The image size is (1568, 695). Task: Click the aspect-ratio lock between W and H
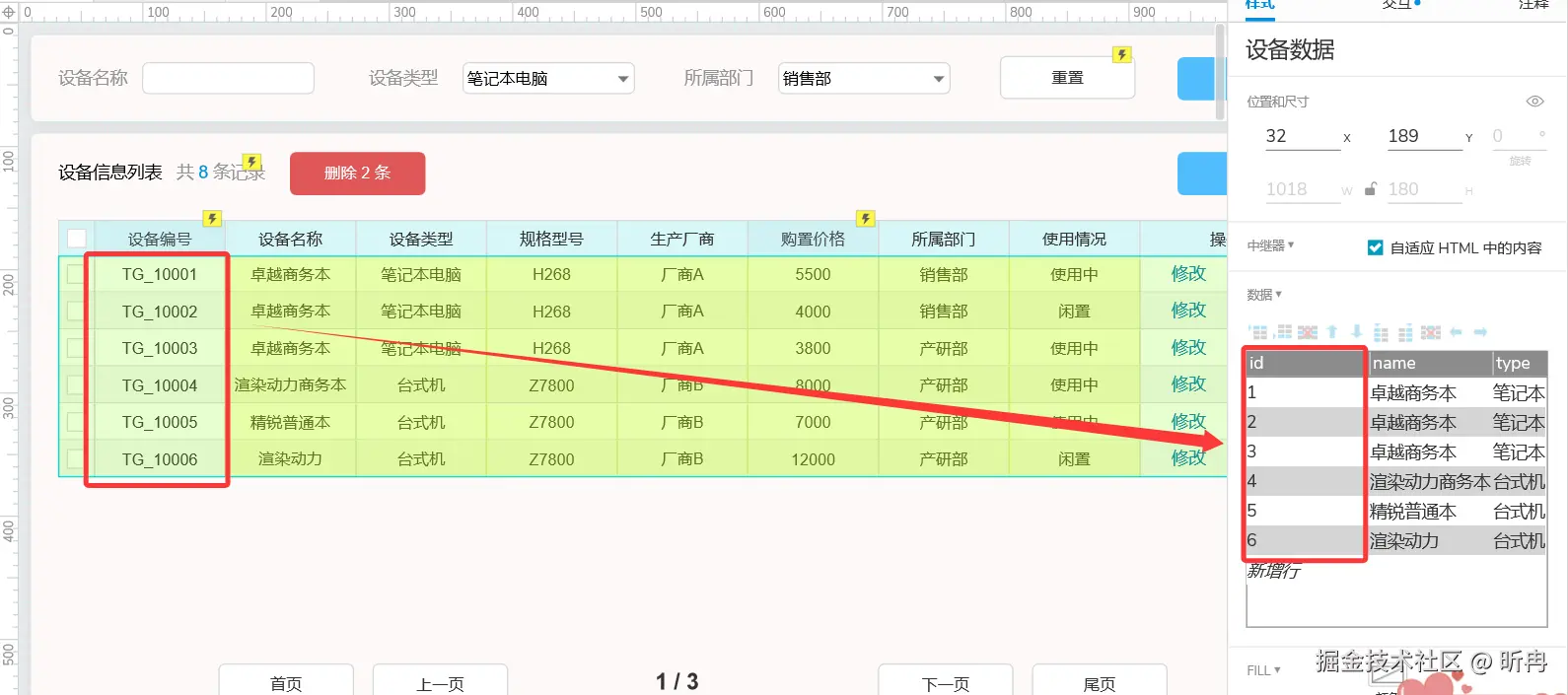coord(1371,189)
